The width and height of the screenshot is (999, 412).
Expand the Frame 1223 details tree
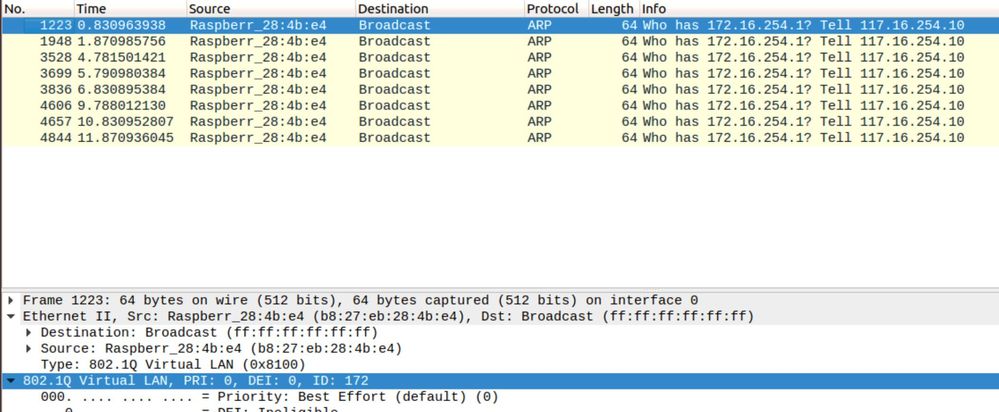click(x=11, y=300)
